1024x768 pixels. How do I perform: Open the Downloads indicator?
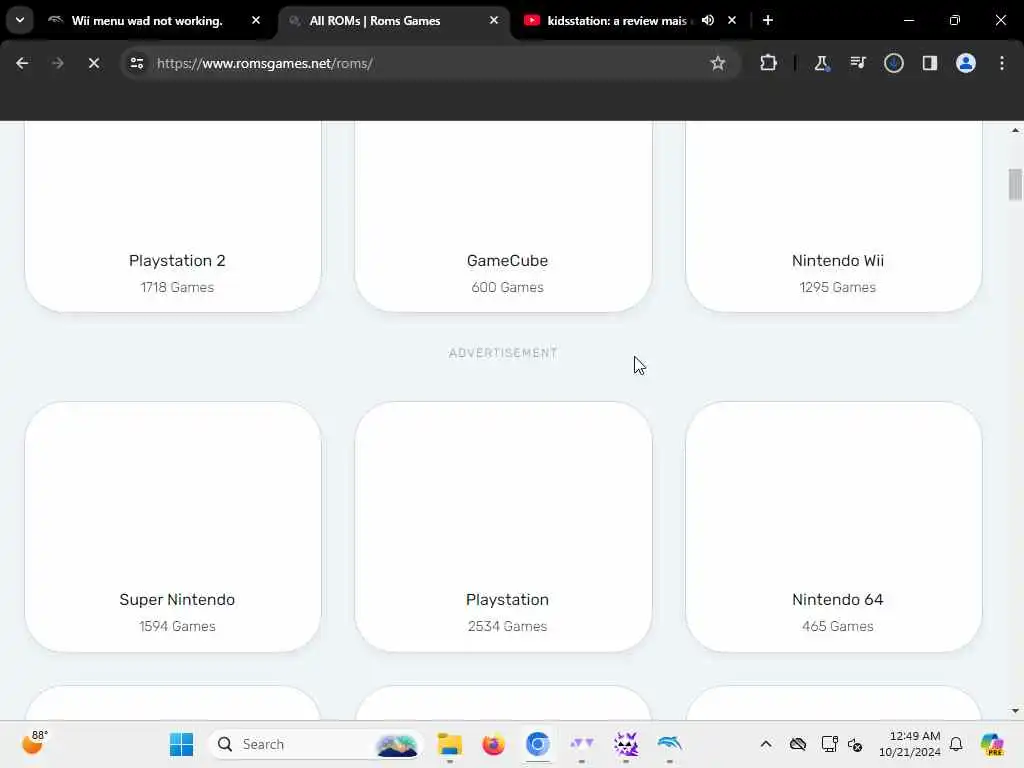[893, 63]
